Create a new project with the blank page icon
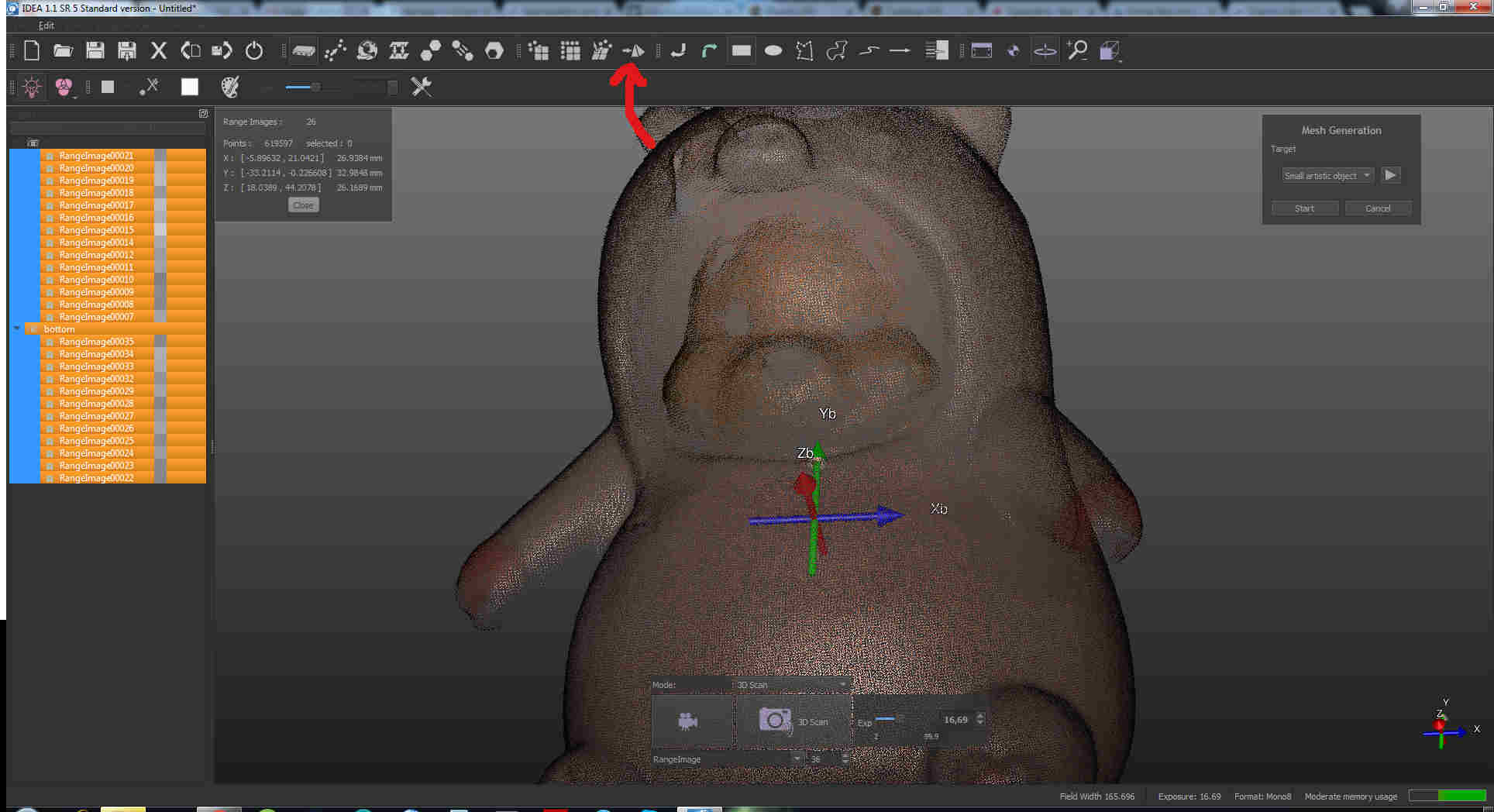Image resolution: width=1494 pixels, height=812 pixels. [x=32, y=51]
